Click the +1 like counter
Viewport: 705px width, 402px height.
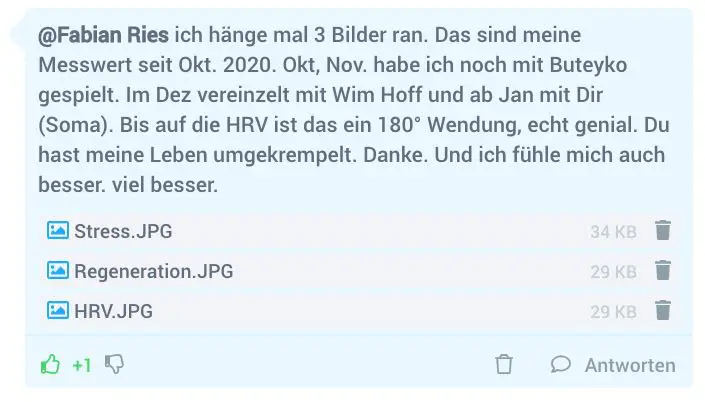point(82,365)
